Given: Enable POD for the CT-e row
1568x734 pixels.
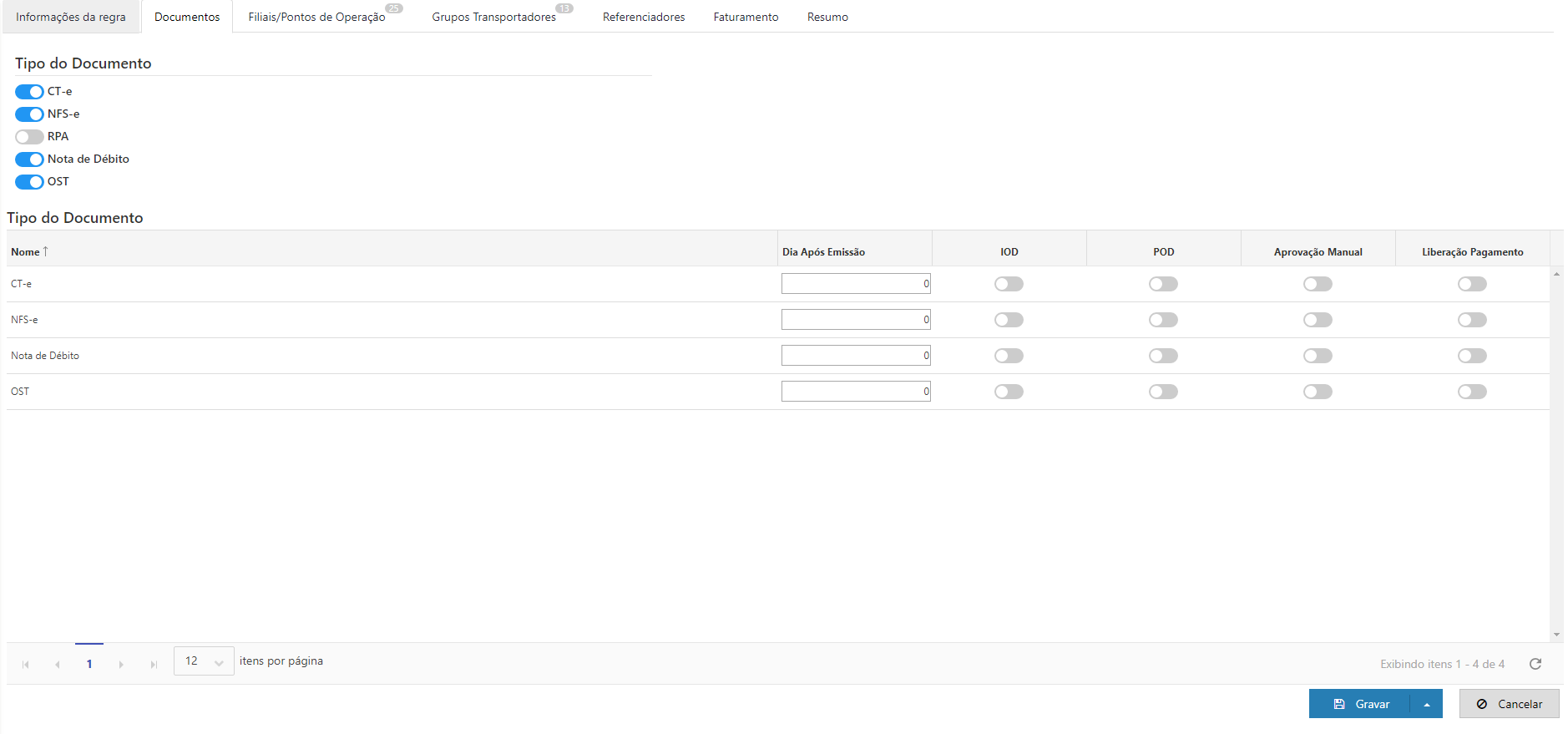Looking at the screenshot, I should coord(1163,284).
